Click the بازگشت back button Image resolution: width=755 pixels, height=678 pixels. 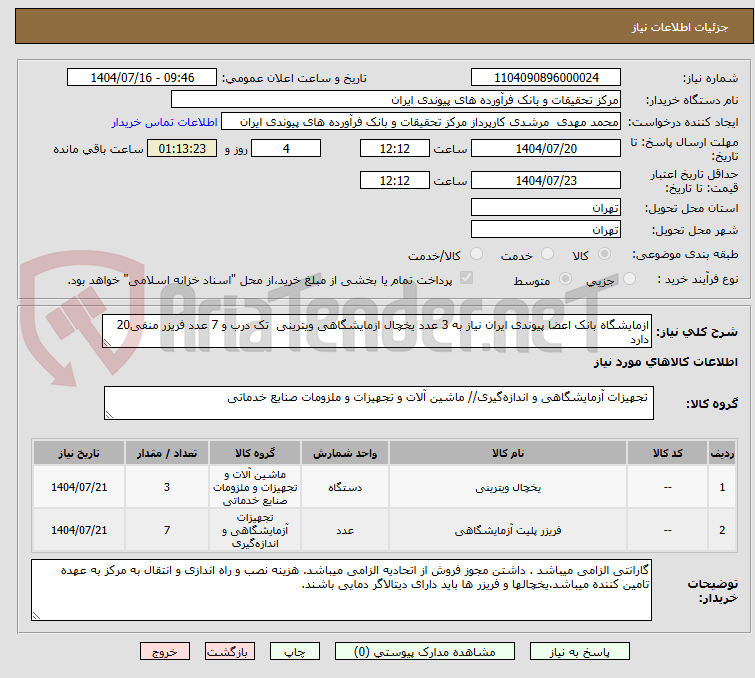tap(232, 651)
